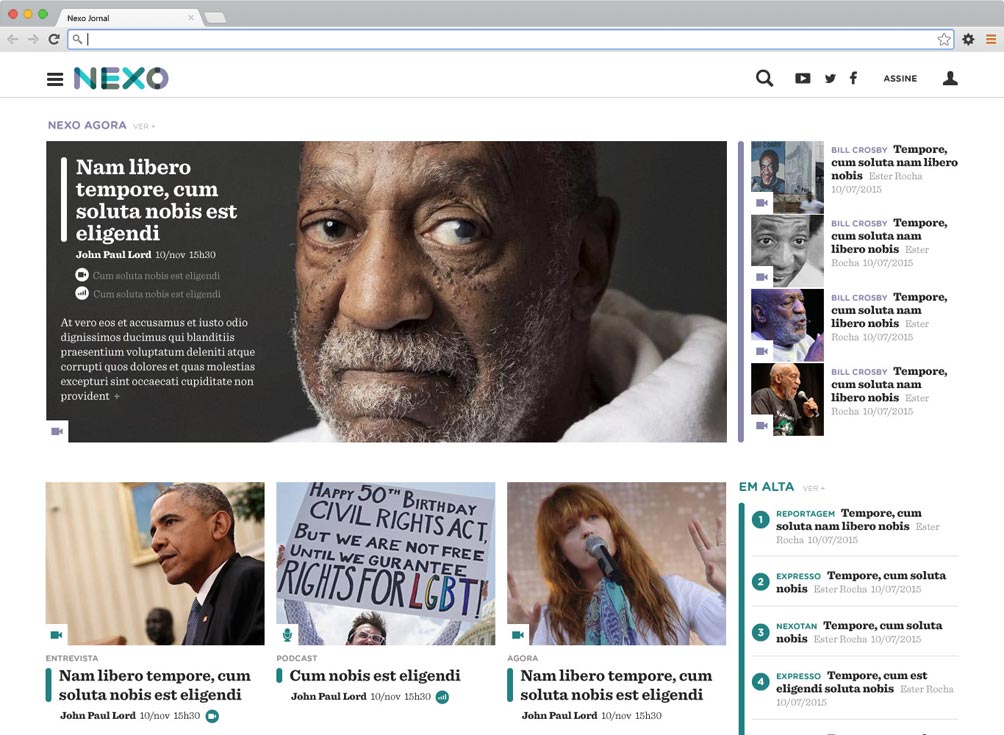
Task: Click the microphone podcast icon on the LGBT sign photo
Action: pos(287,635)
